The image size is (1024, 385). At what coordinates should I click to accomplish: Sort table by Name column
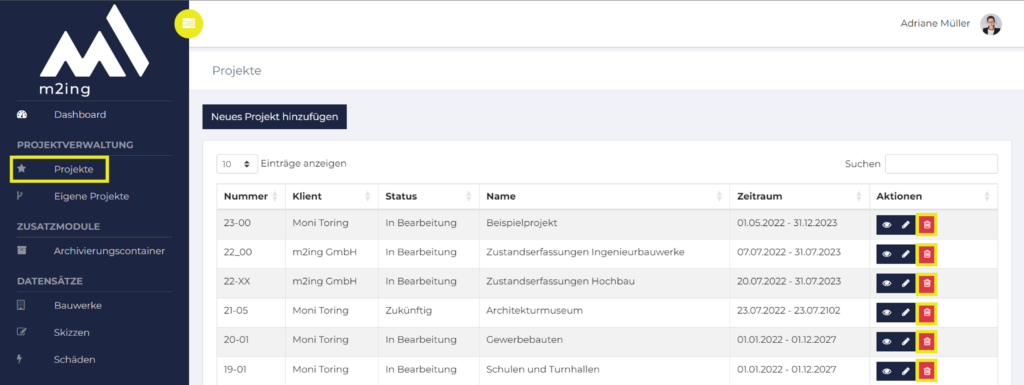click(x=605, y=196)
